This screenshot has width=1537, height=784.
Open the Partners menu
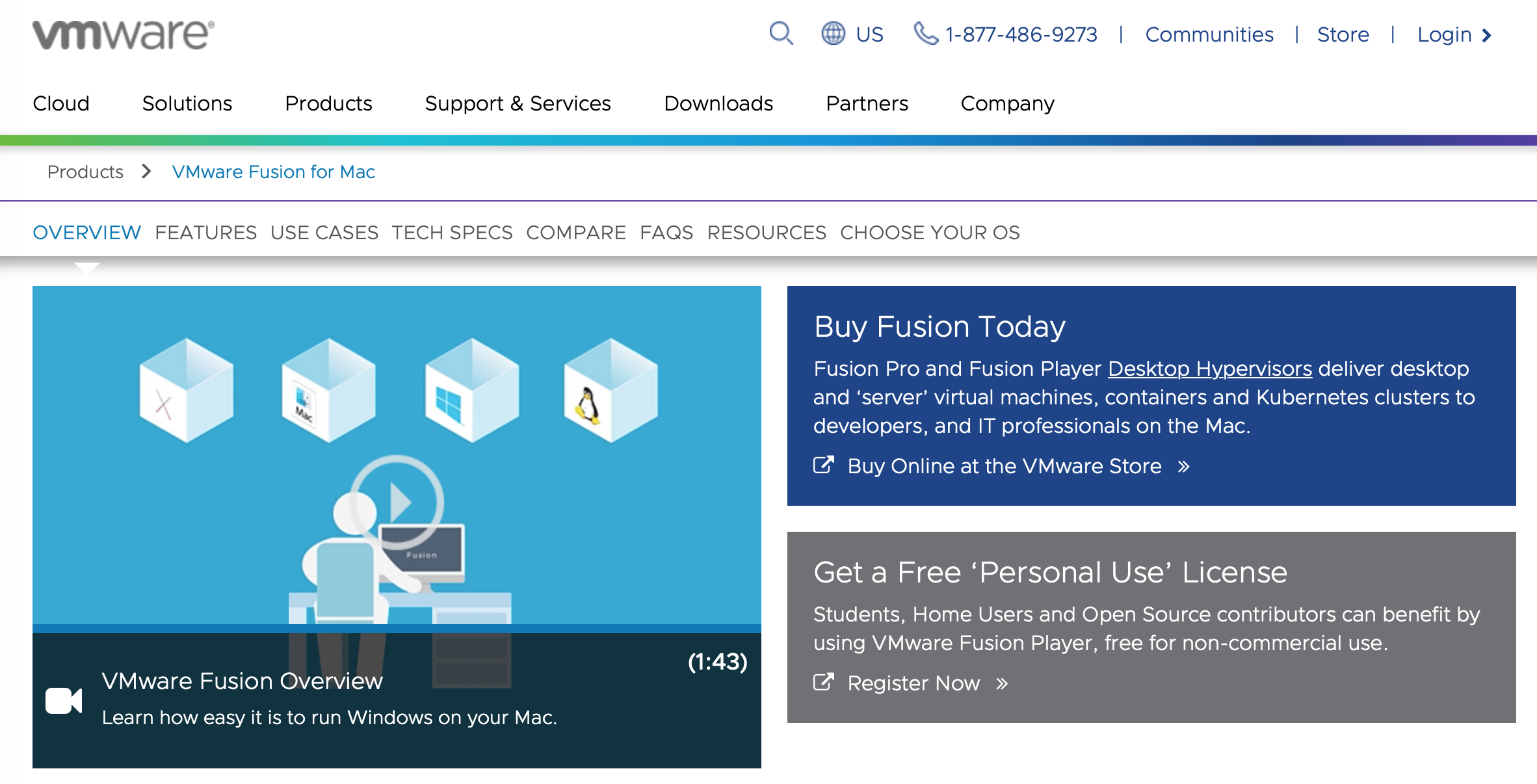pos(867,103)
